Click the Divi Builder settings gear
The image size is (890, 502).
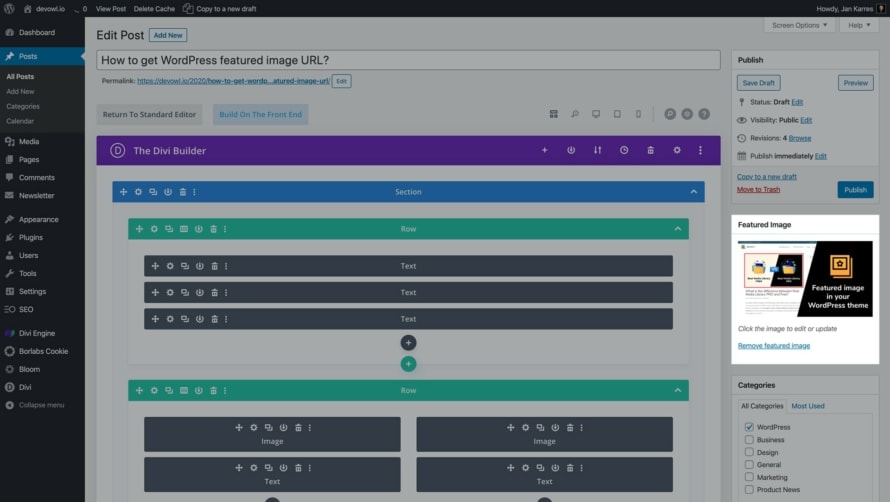click(677, 150)
